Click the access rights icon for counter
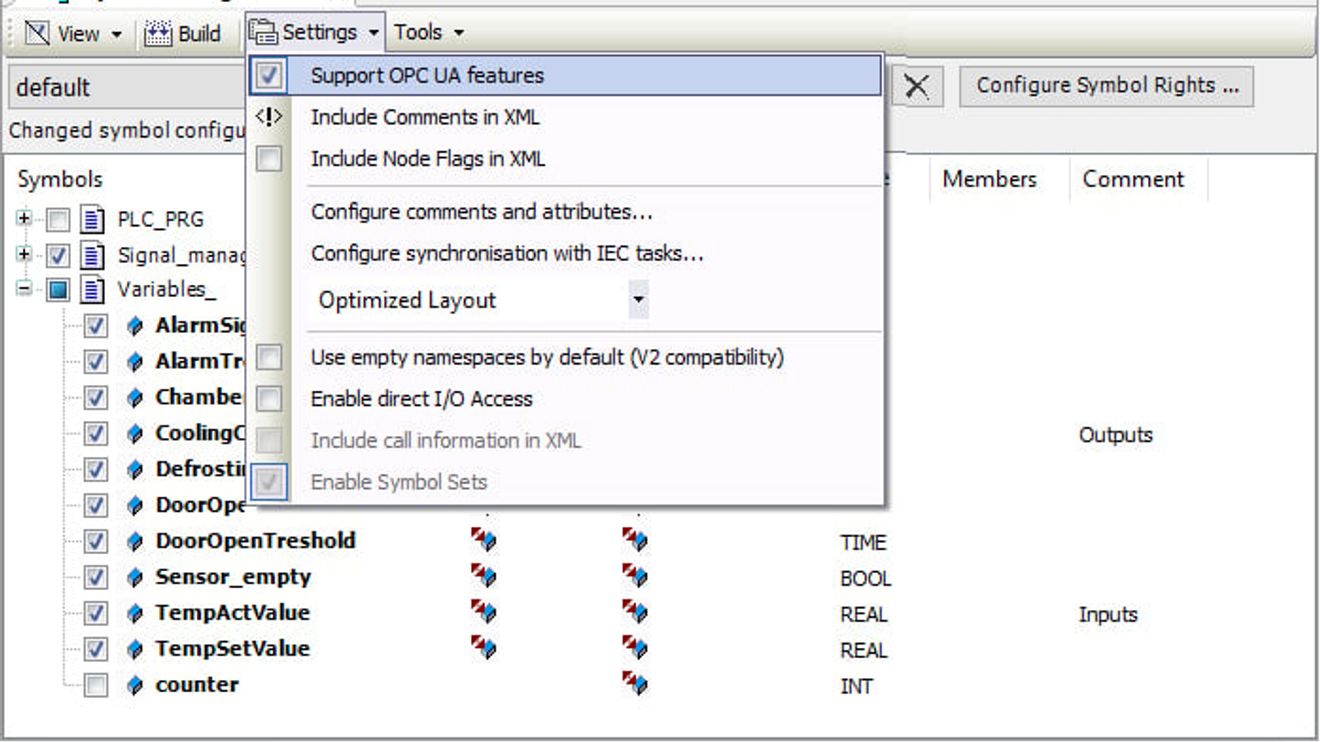The height and width of the screenshot is (742, 1320). click(x=634, y=684)
